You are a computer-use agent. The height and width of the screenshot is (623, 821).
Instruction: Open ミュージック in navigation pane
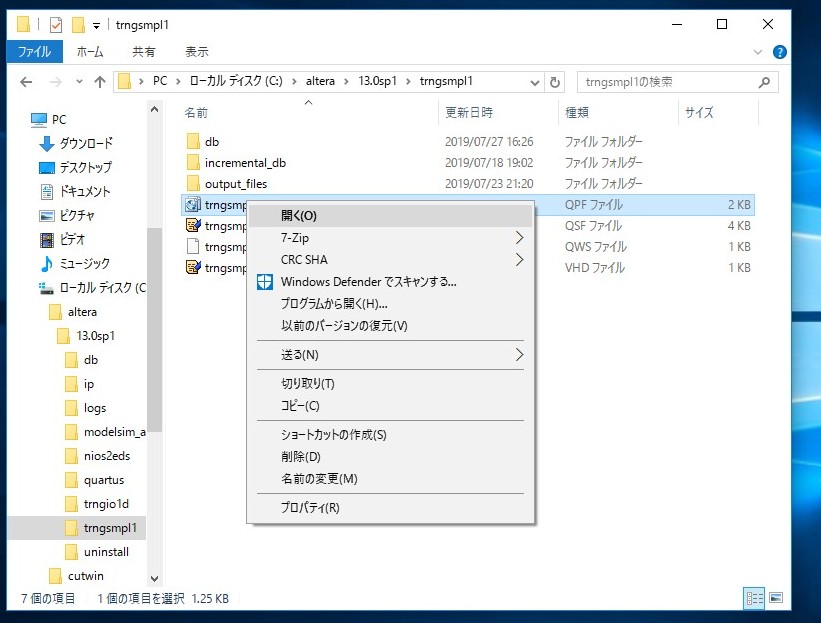click(75, 263)
